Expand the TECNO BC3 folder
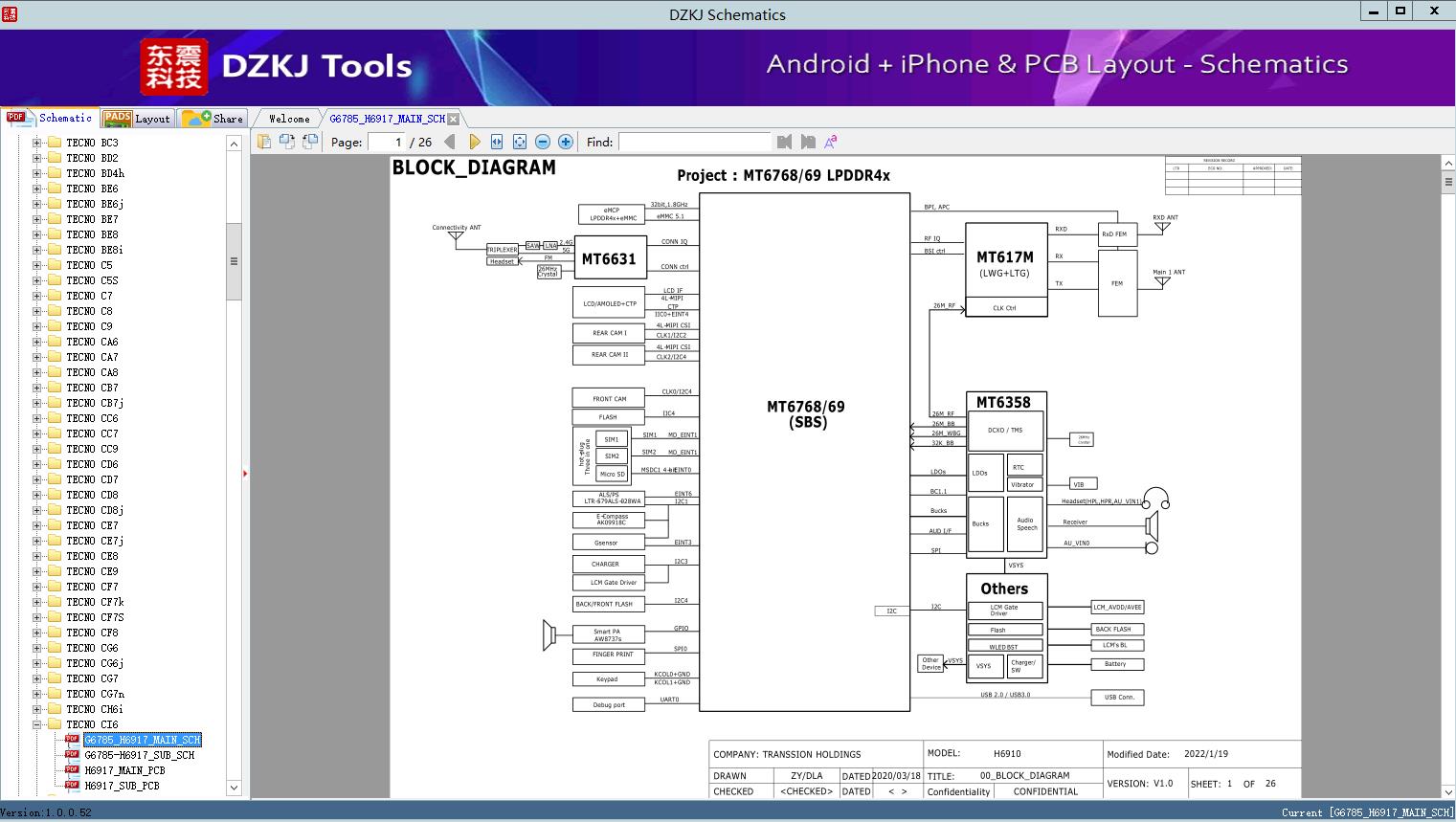 coord(37,143)
